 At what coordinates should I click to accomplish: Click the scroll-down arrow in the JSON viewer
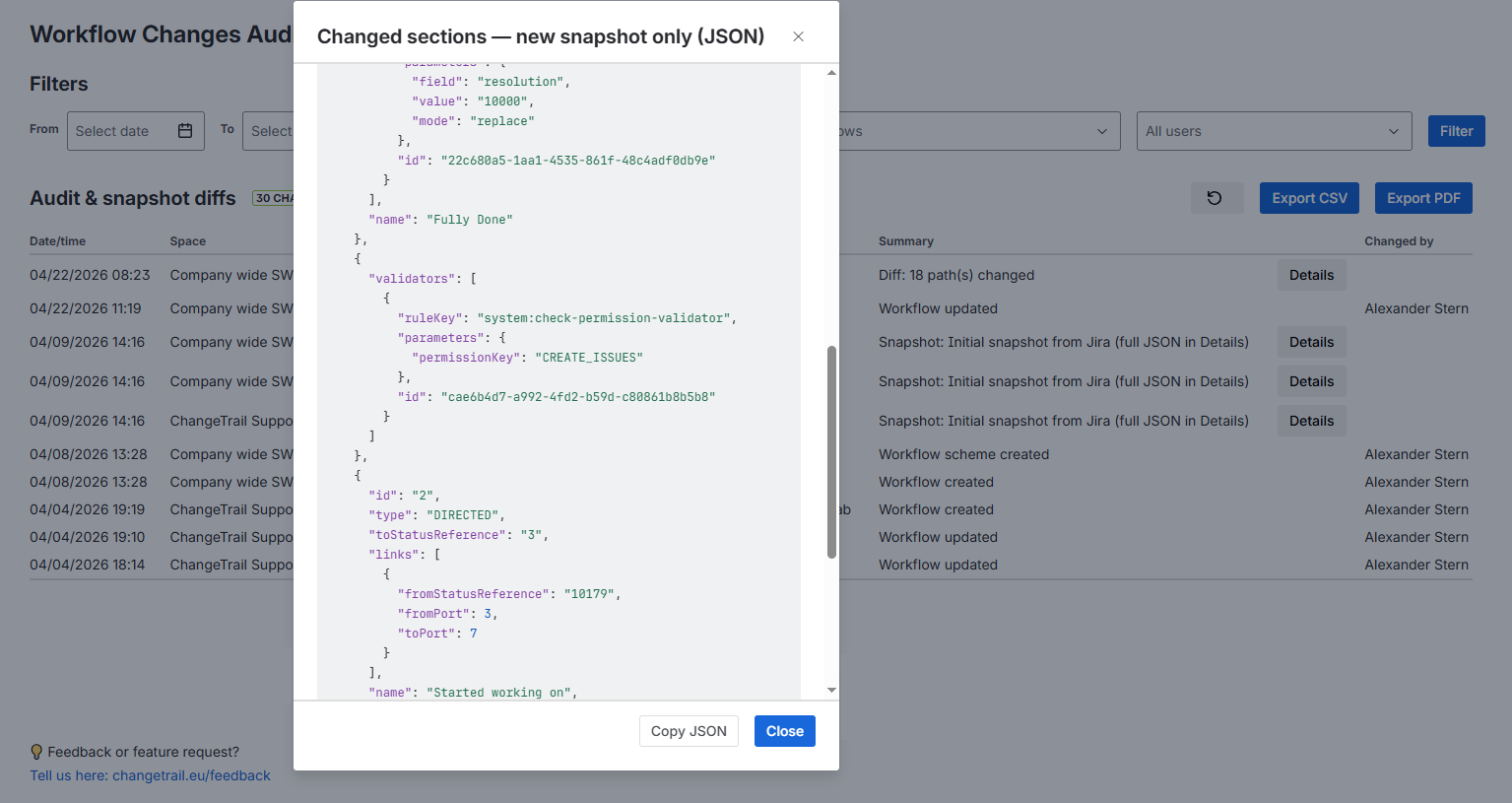(x=830, y=690)
